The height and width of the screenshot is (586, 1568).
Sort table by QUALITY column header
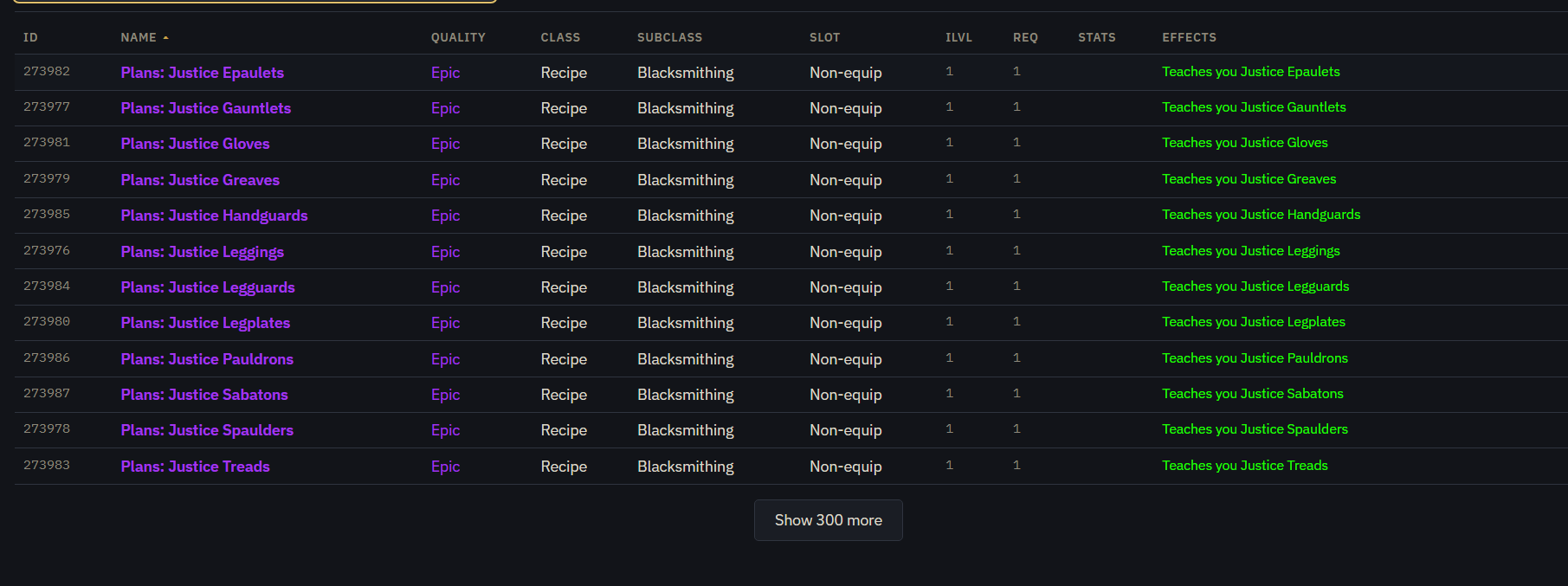tap(458, 37)
